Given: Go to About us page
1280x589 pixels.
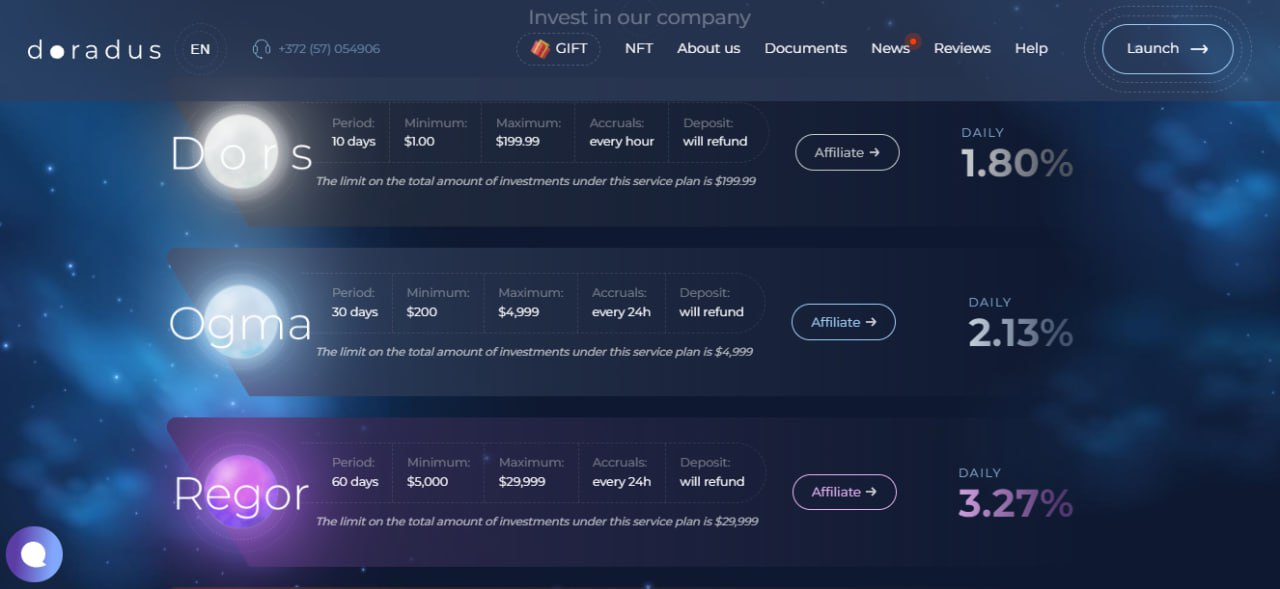Looking at the screenshot, I should 709,48.
